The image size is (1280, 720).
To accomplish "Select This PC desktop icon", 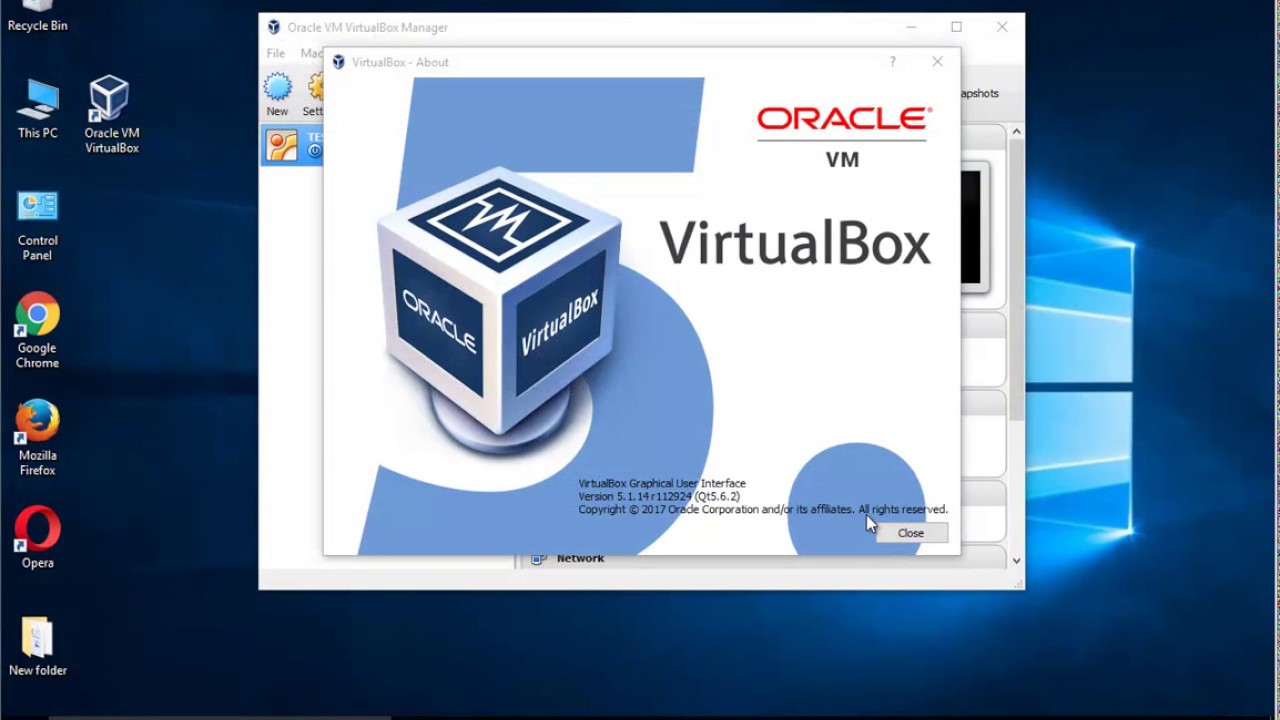I will point(38,108).
